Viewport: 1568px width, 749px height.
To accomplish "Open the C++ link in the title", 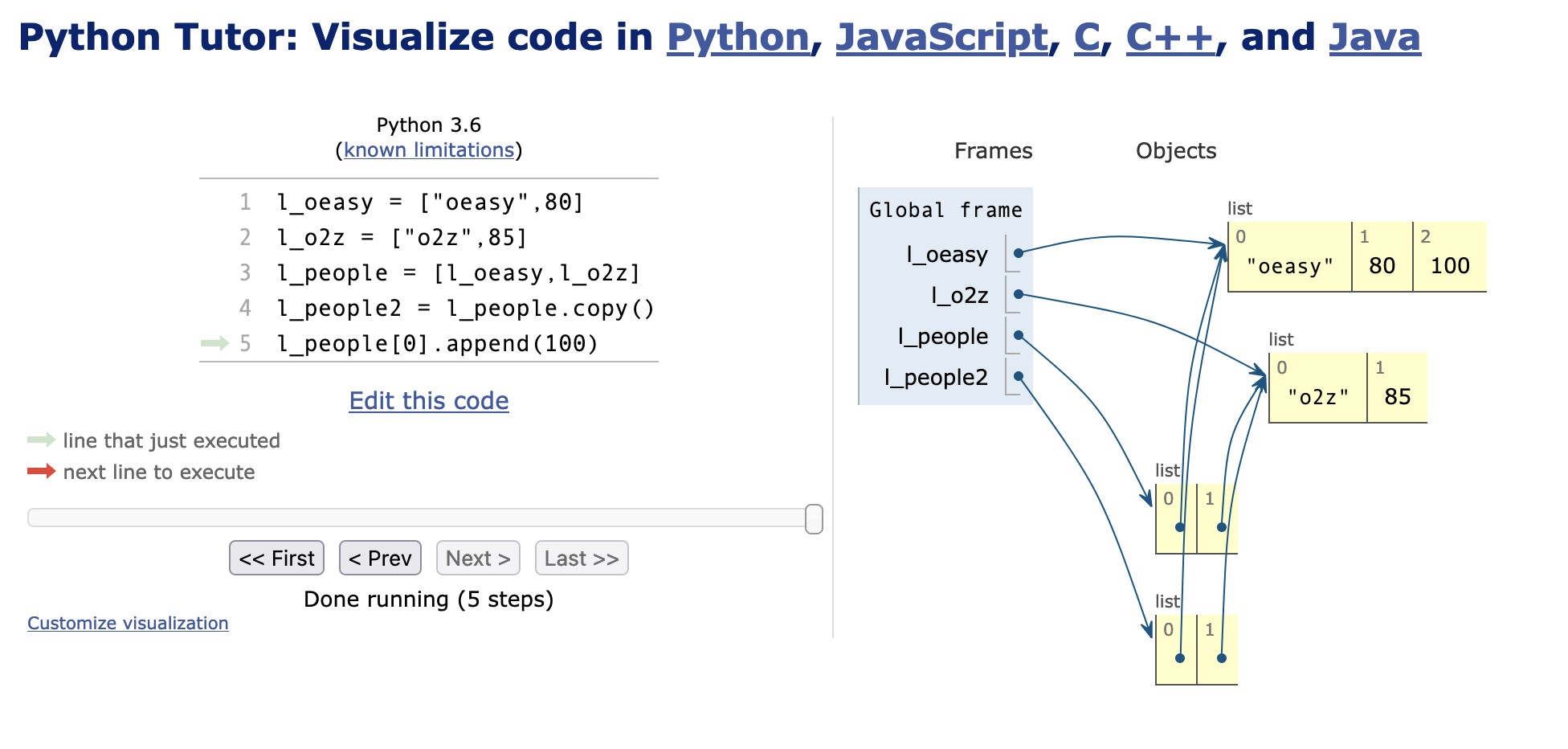I will [x=1170, y=37].
